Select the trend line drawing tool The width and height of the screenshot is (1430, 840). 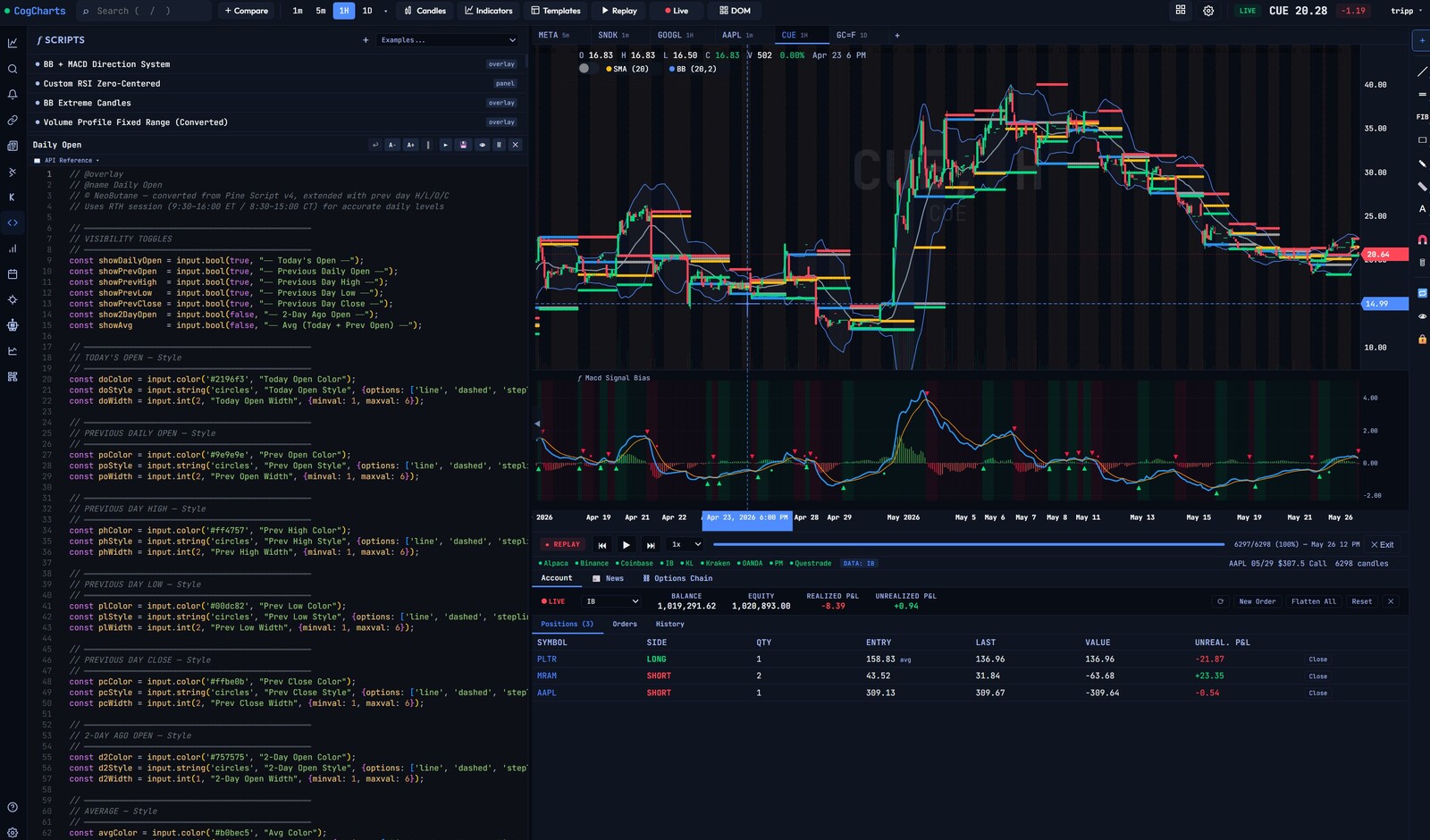pyautogui.click(x=1422, y=71)
